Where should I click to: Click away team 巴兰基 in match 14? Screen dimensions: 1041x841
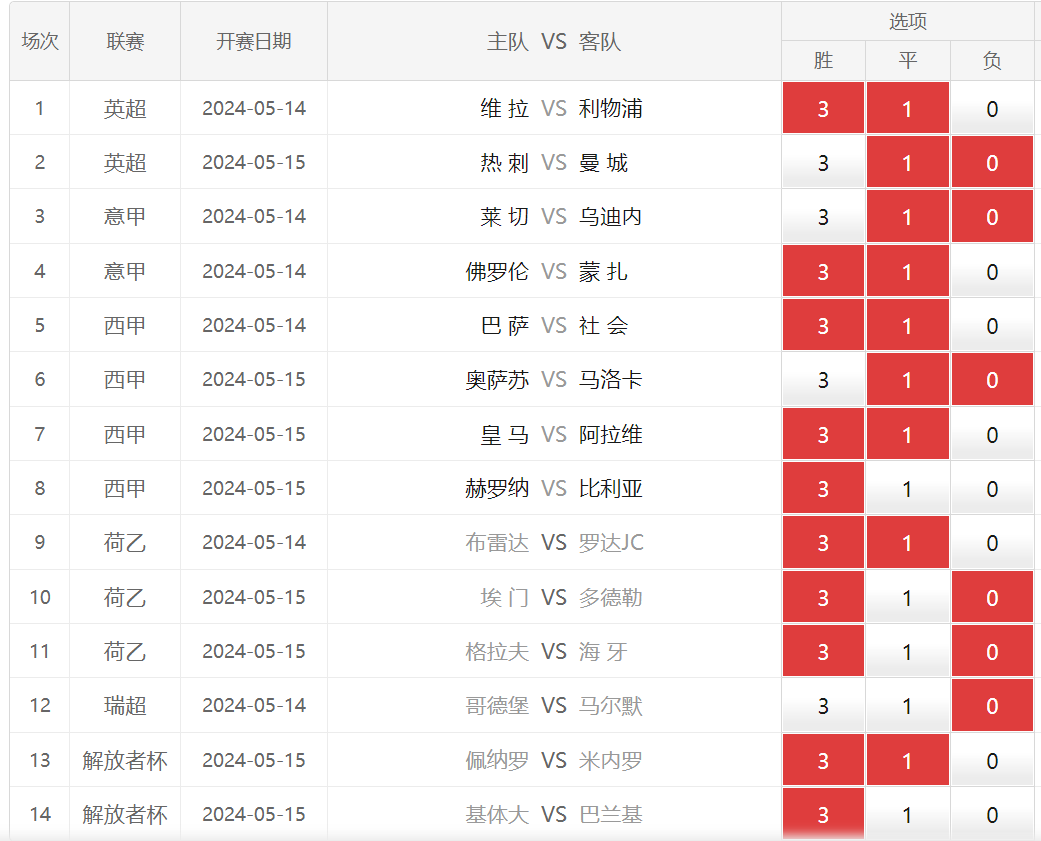pyautogui.click(x=610, y=814)
